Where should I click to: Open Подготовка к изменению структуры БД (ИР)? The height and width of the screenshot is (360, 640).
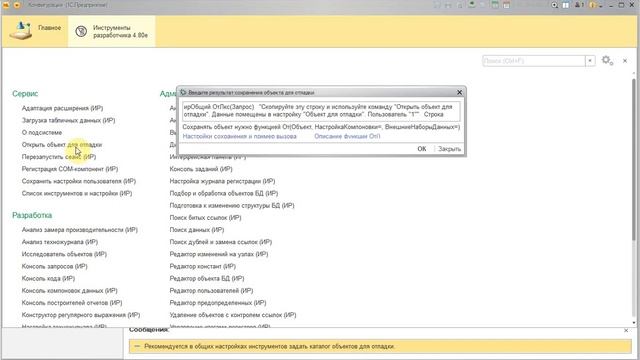point(232,206)
